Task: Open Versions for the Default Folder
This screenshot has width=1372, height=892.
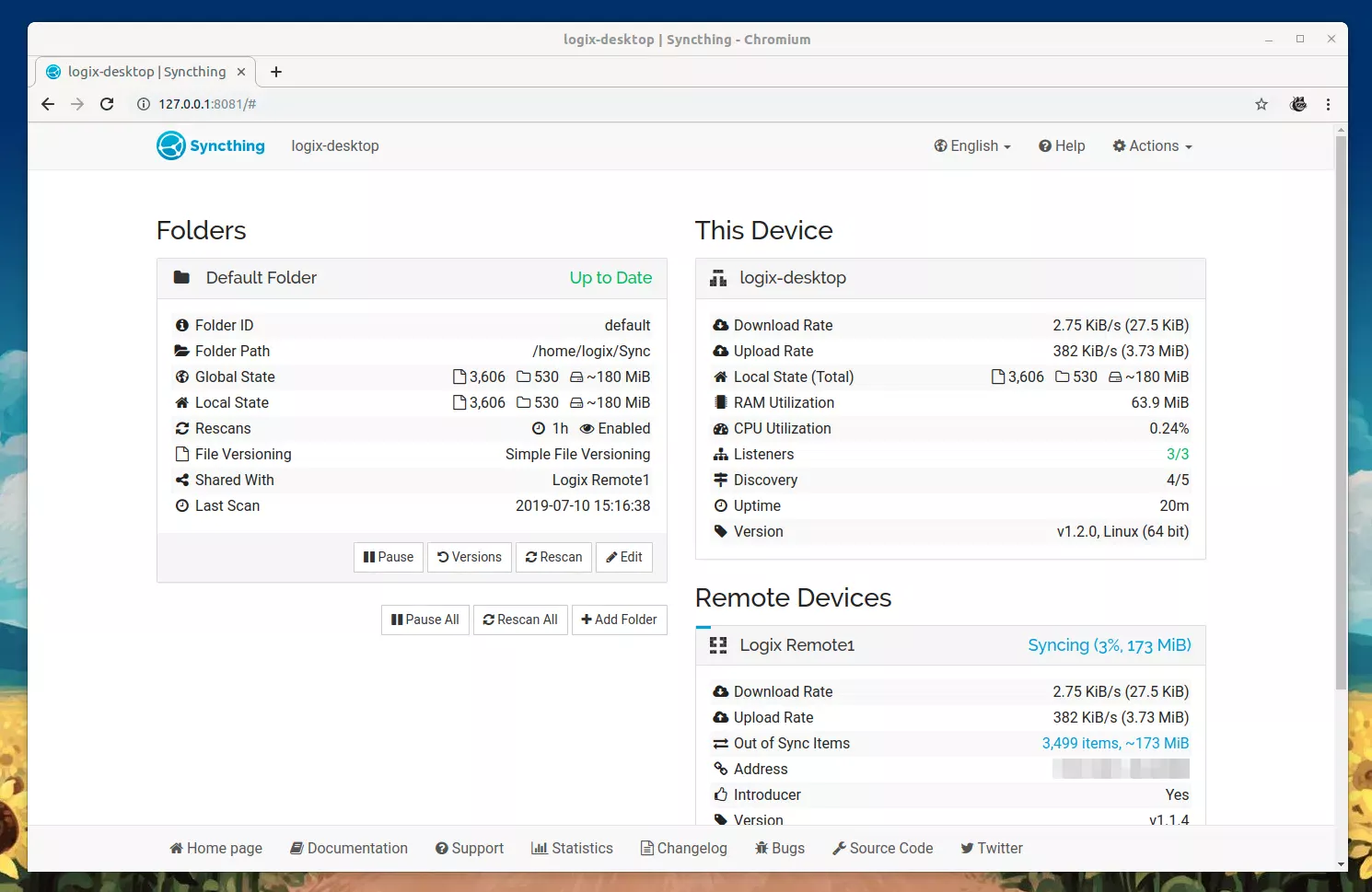Action: (470, 557)
